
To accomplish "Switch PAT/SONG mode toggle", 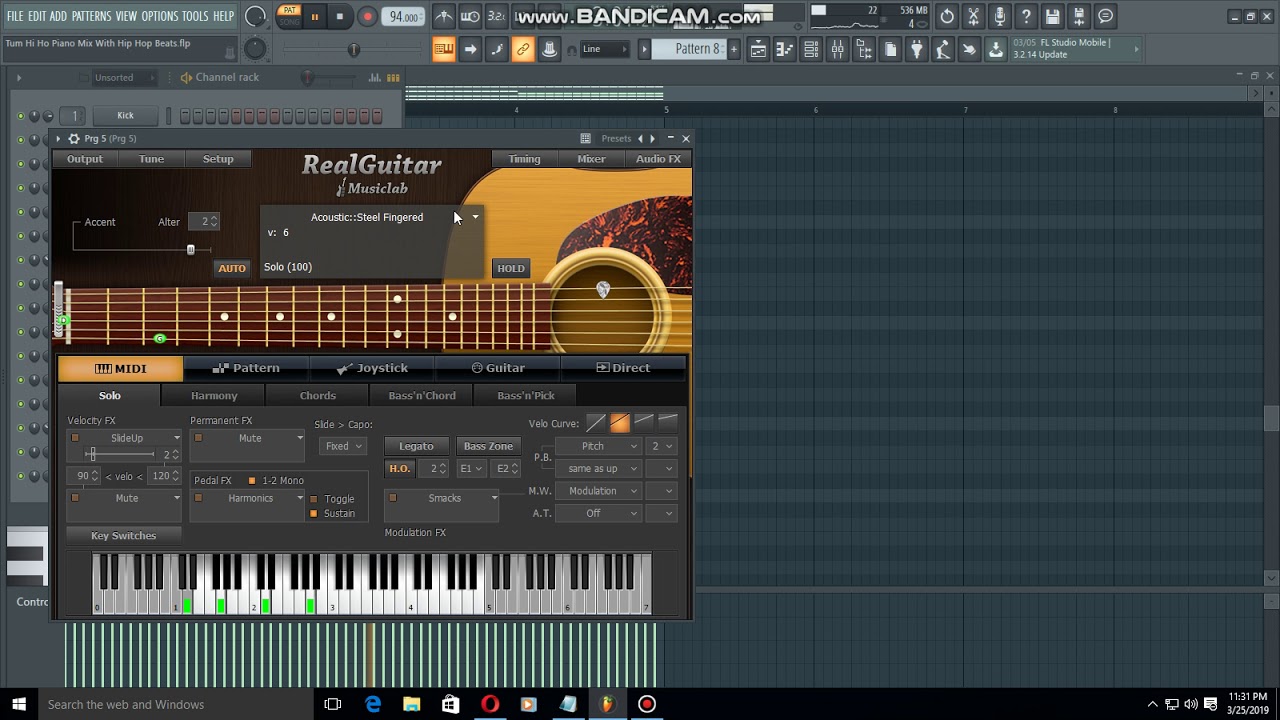I will point(288,17).
